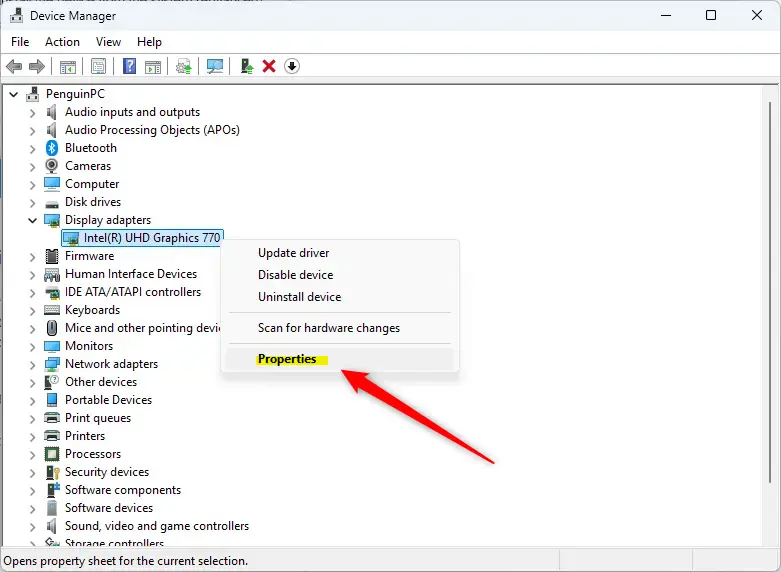The image size is (781, 572).
Task: Expand the Bluetooth category chevron
Action: (x=32, y=149)
